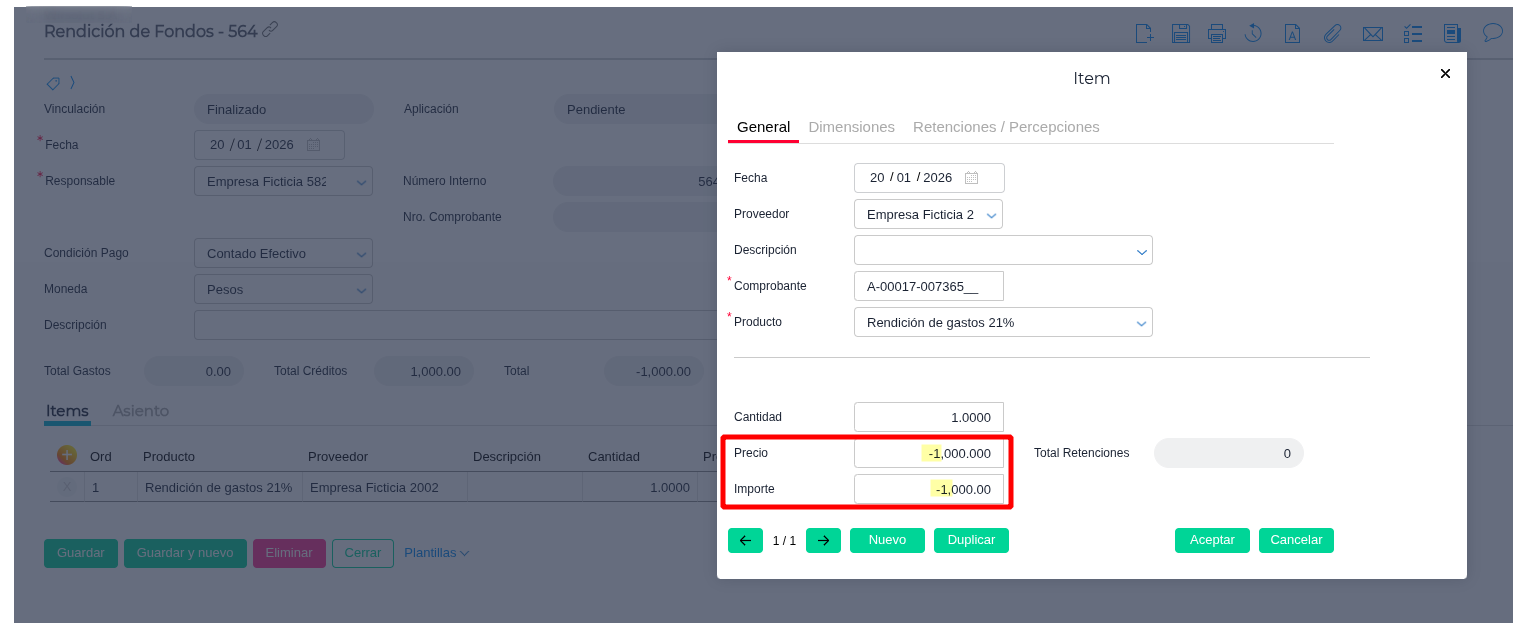Image resolution: width=1513 pixels, height=623 pixels.
Task: Open the speech bubble comments icon
Action: point(1492,33)
